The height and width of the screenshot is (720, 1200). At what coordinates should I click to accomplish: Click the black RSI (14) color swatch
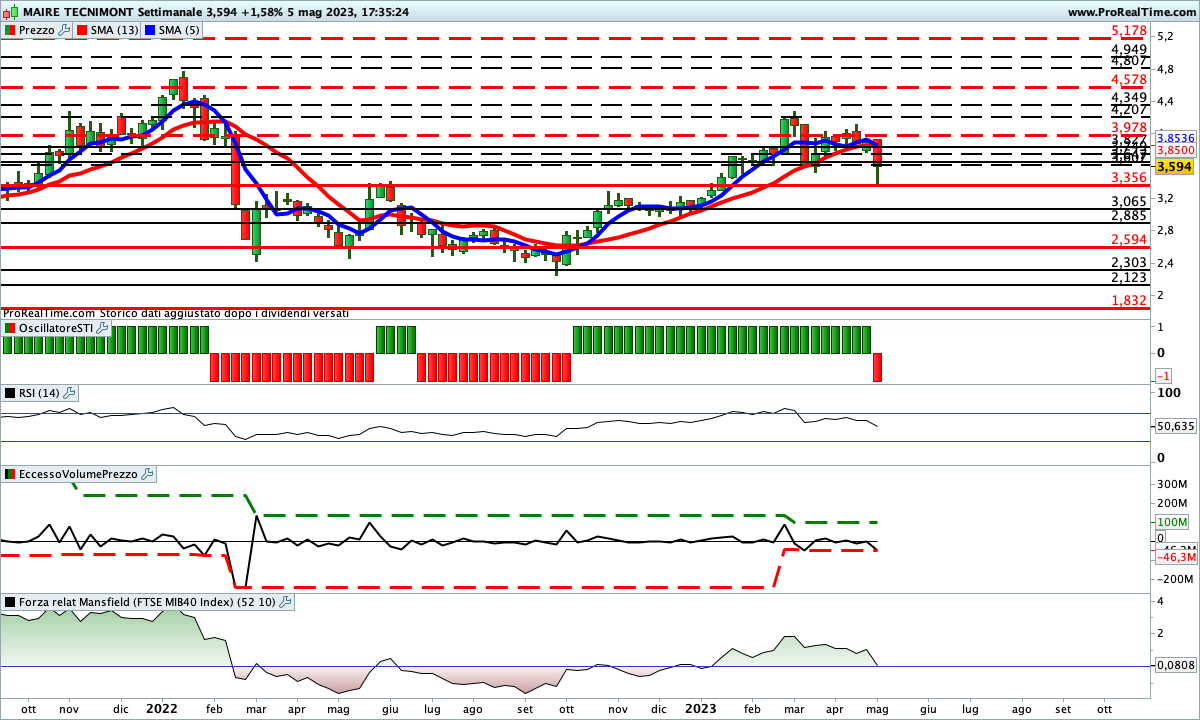[x=10, y=393]
